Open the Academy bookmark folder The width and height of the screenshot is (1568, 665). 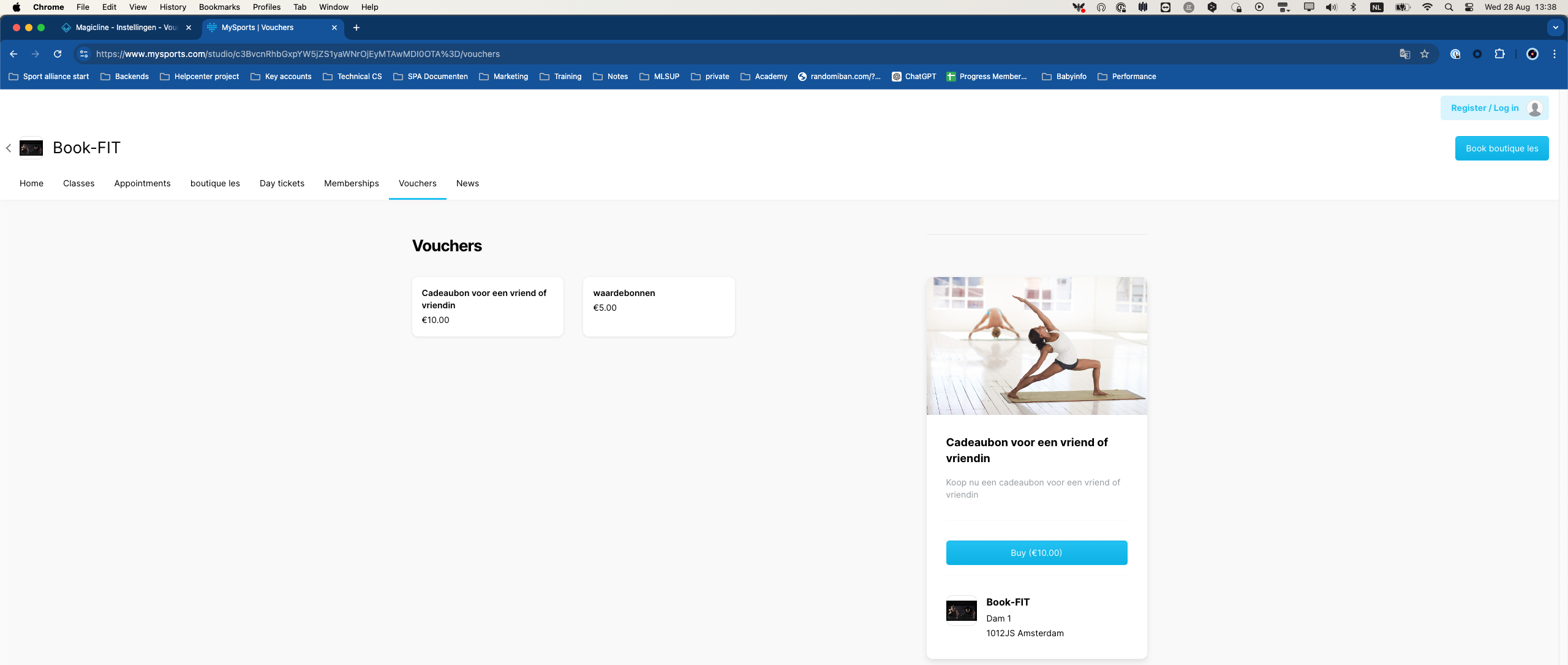click(x=764, y=77)
